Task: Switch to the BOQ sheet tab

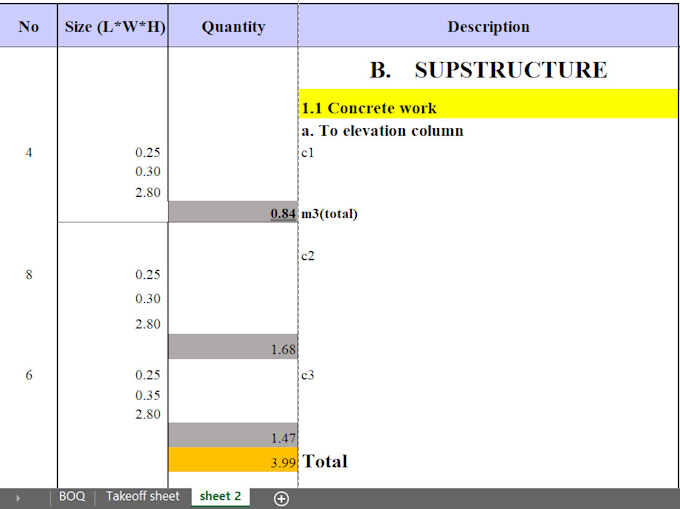Action: (72, 496)
